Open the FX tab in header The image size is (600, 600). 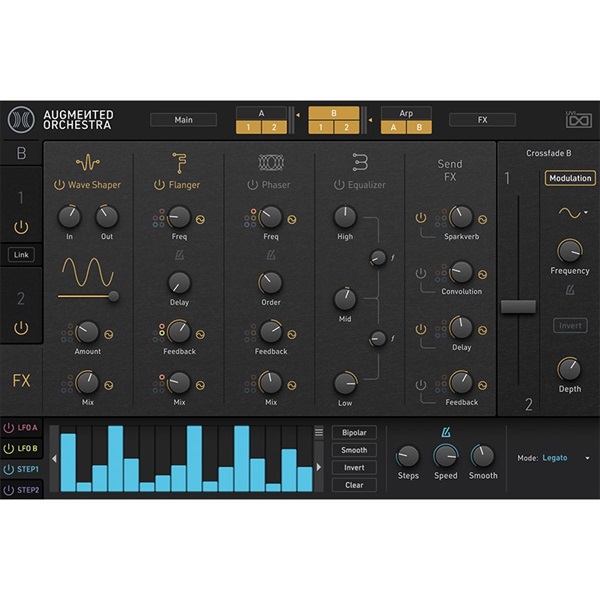482,120
